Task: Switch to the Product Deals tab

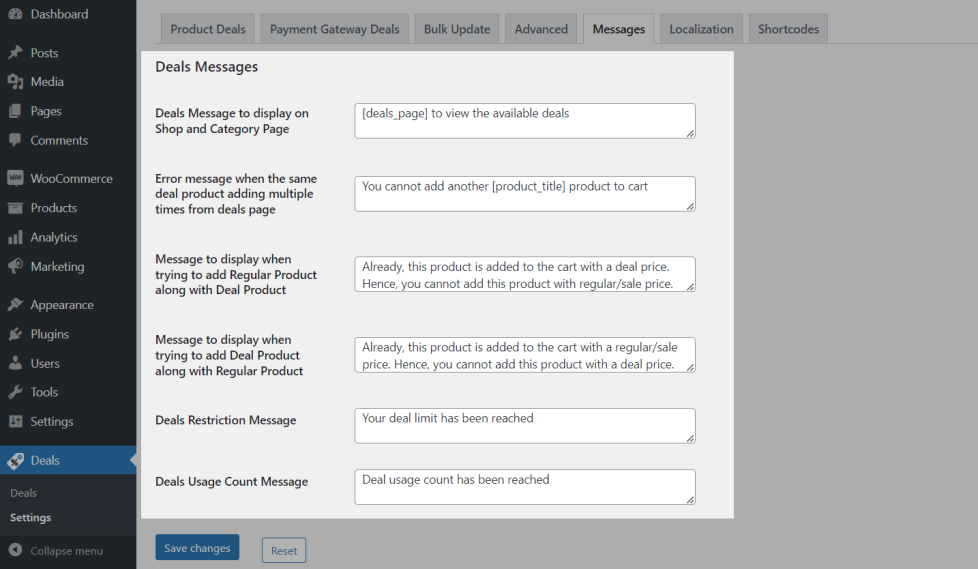Action: point(208,29)
